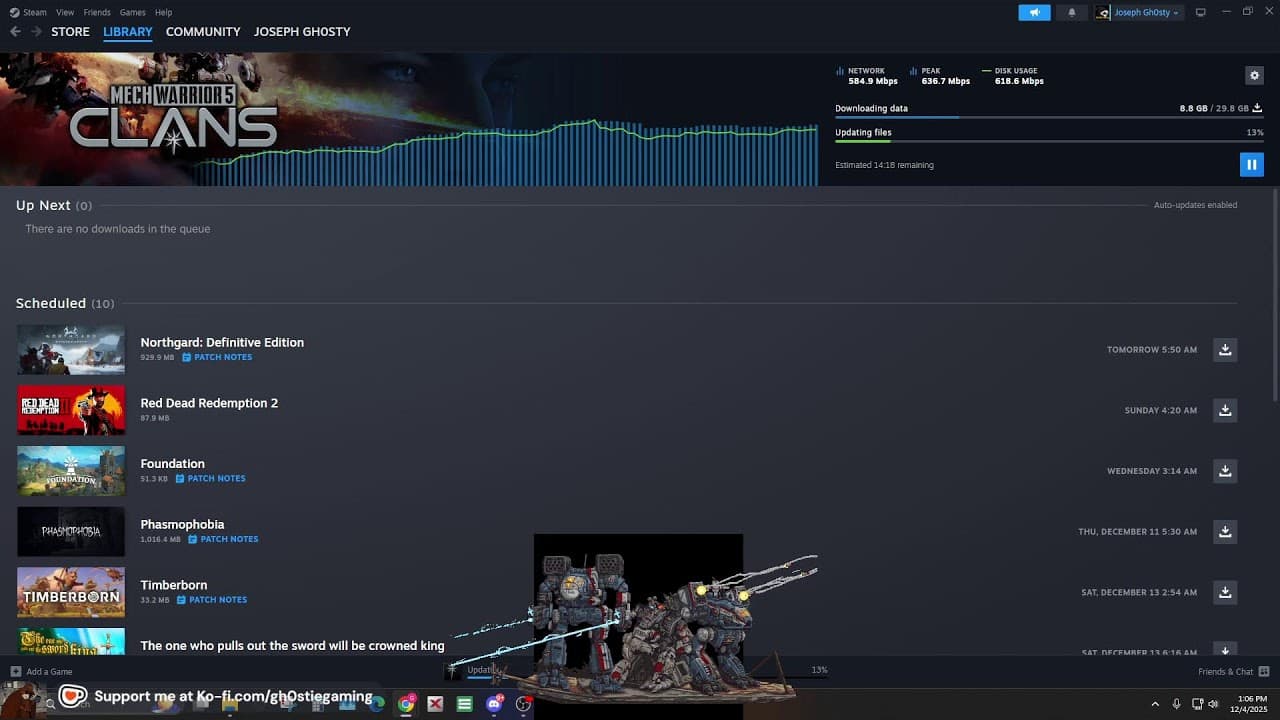The image size is (1280, 720).
Task: Select the Foundation game title
Action: 172,464
